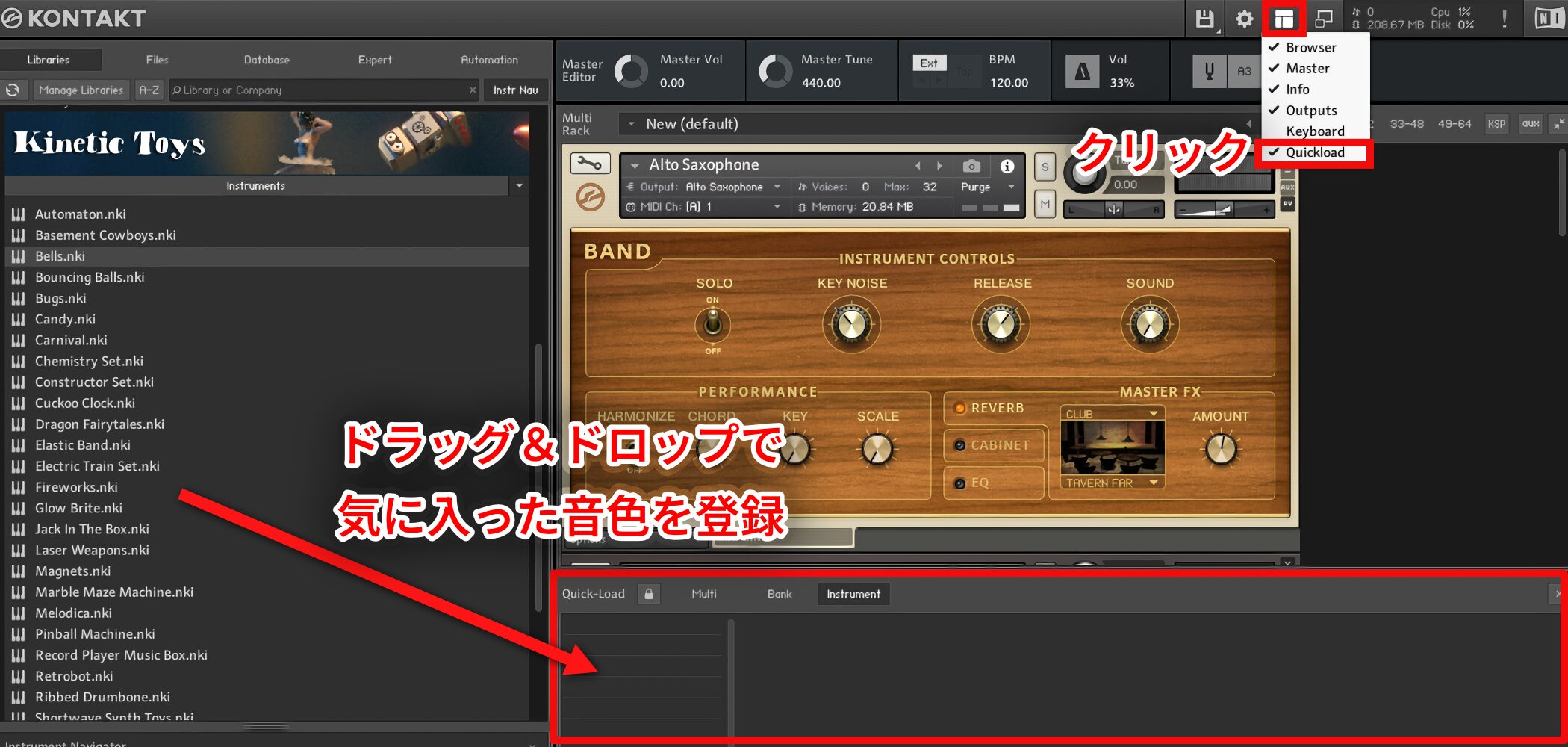Click the camera snapshot icon
The height and width of the screenshot is (747, 1568).
coord(971,166)
